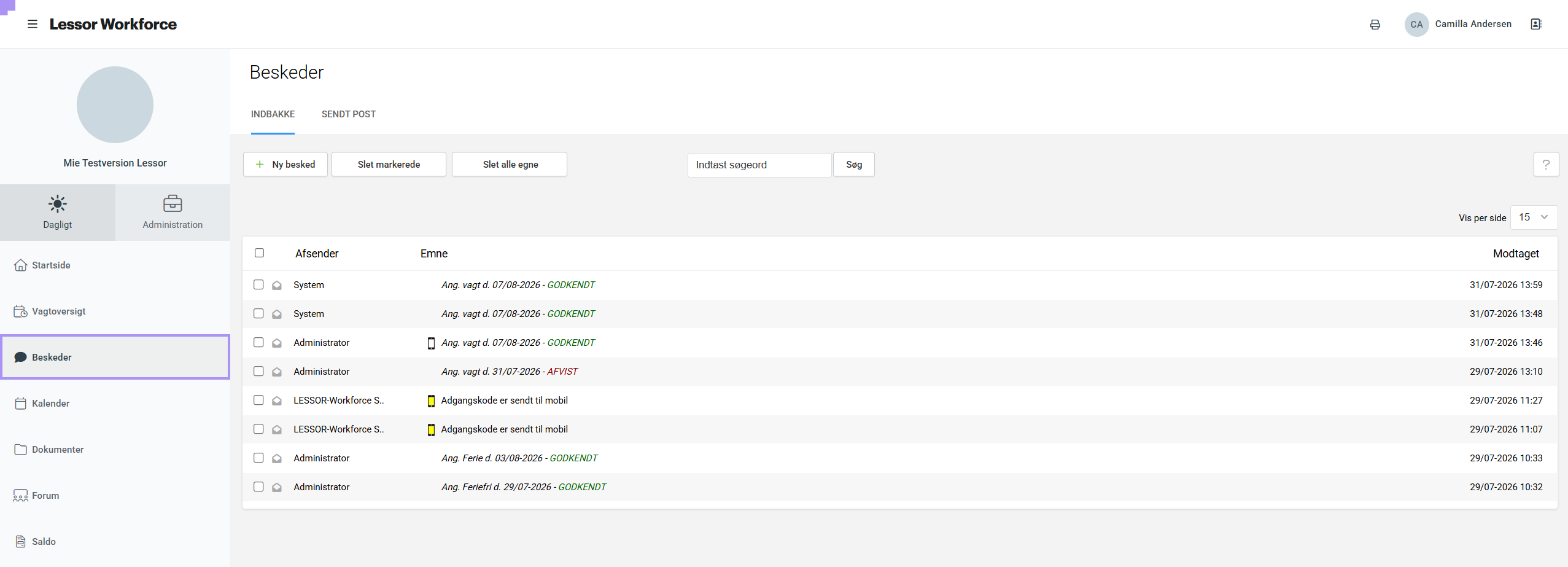Click the printer icon in header
This screenshot has width=1568, height=567.
pyautogui.click(x=1375, y=25)
